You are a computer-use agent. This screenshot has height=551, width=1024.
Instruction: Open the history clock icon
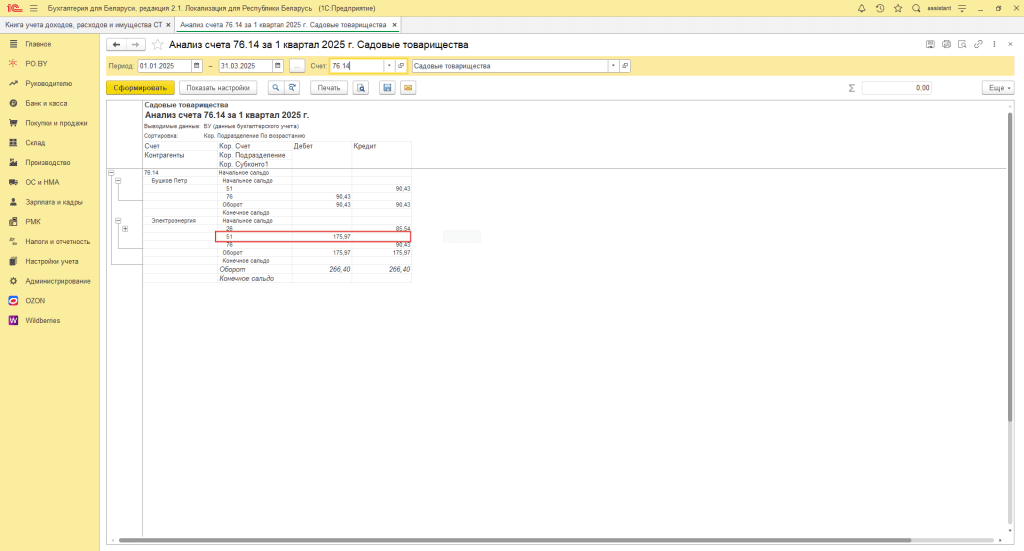(x=880, y=8)
